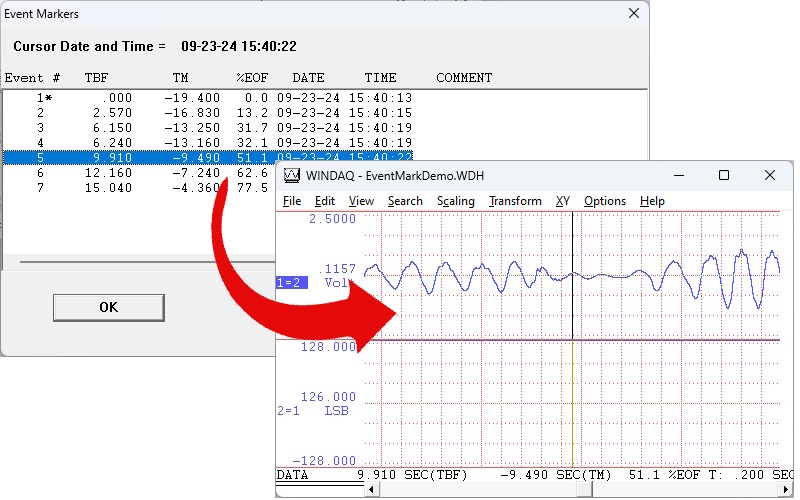
Task: Click the TIME column header
Action: point(380,78)
